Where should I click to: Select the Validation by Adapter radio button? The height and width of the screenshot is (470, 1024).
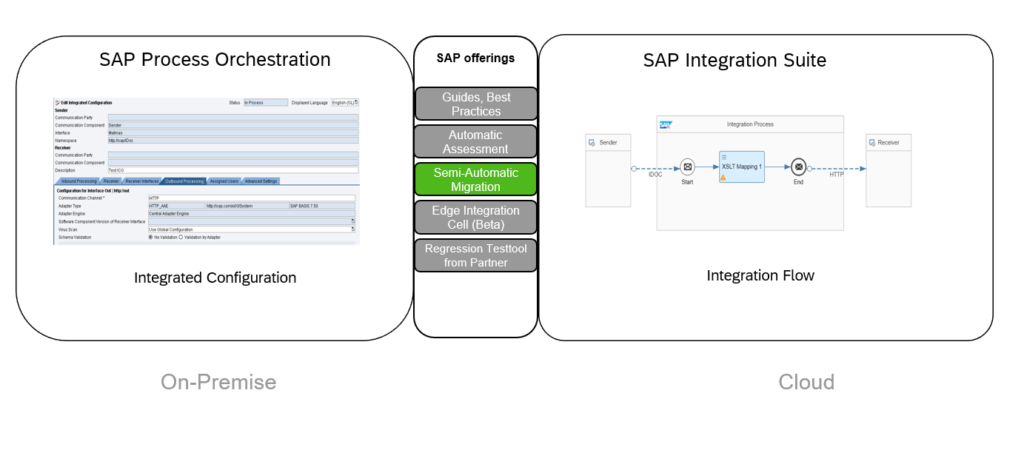point(180,237)
